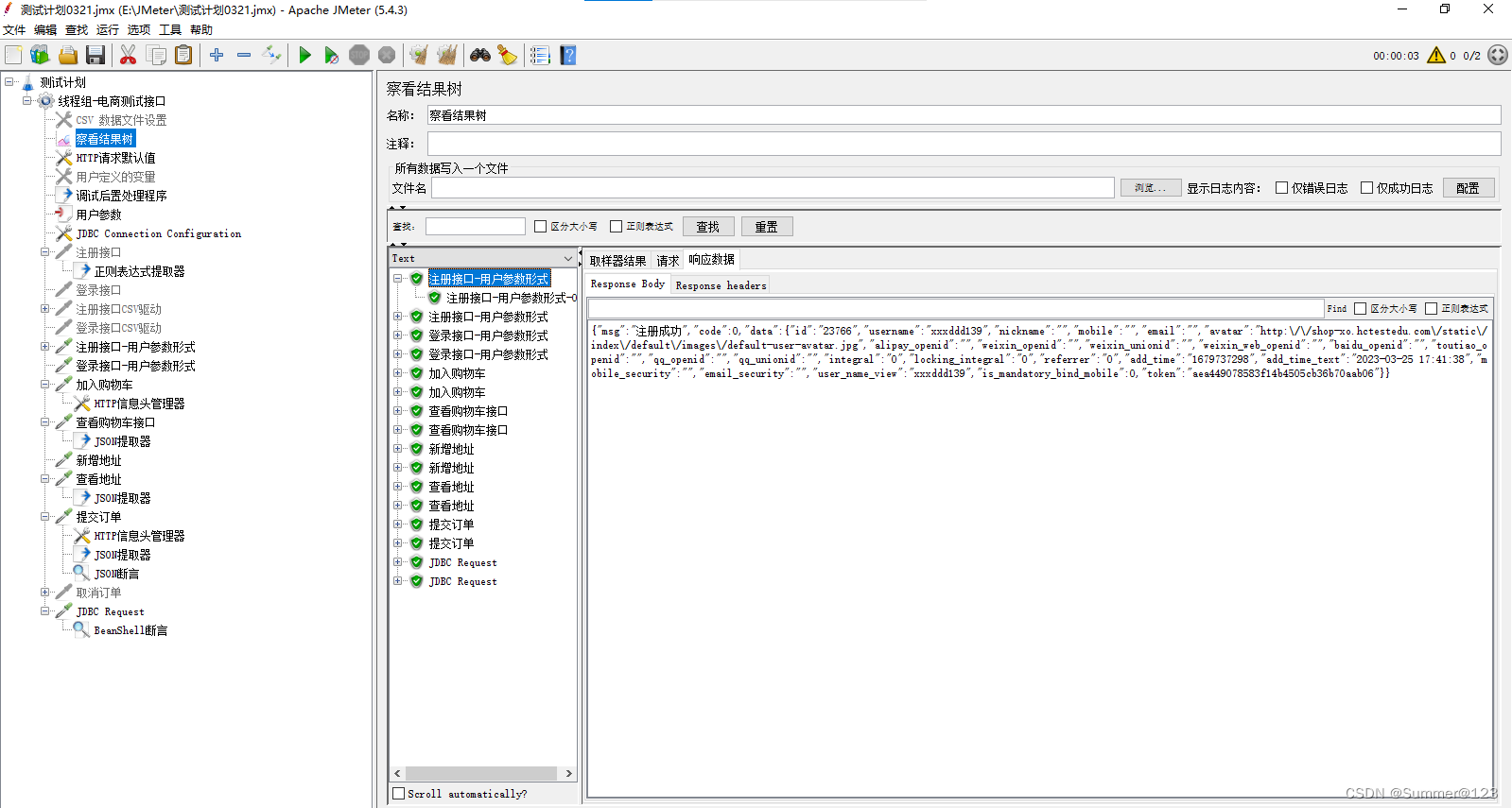Image resolution: width=1512 pixels, height=808 pixels.
Task: Click scroll left arrow in results list
Action: point(397,773)
